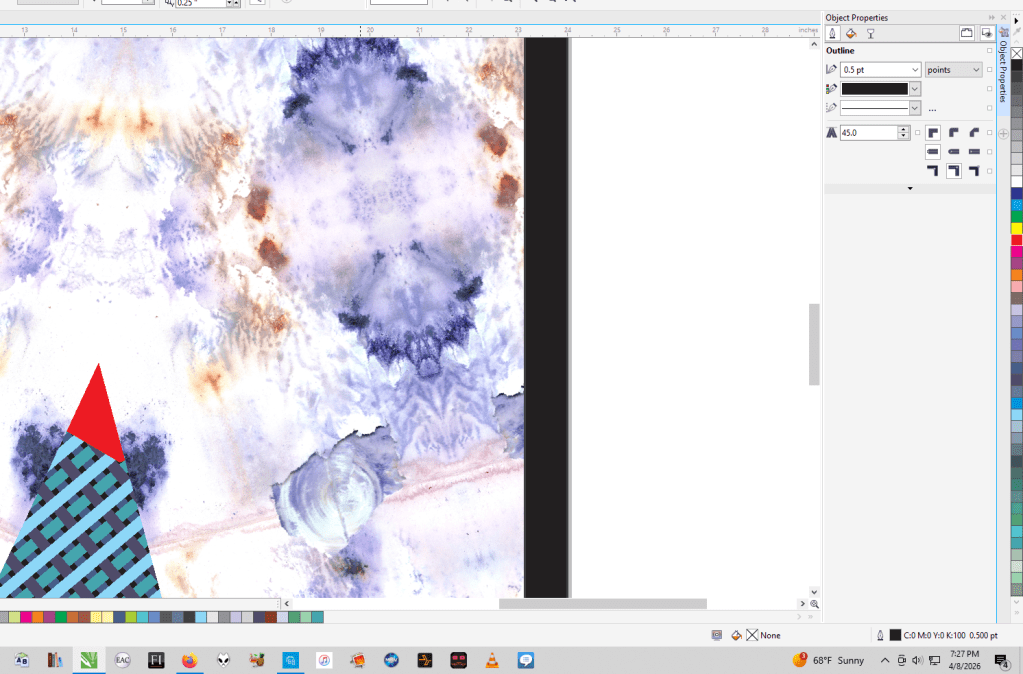The height and width of the screenshot is (674, 1023).
Task: Pick the beveled corner style icon
Action: 974,132
